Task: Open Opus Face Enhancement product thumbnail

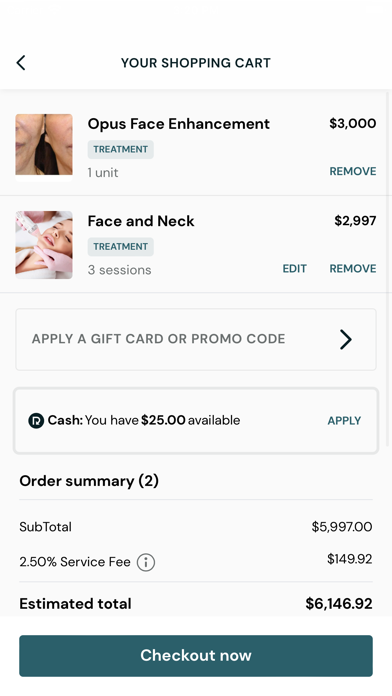Action: (44, 145)
